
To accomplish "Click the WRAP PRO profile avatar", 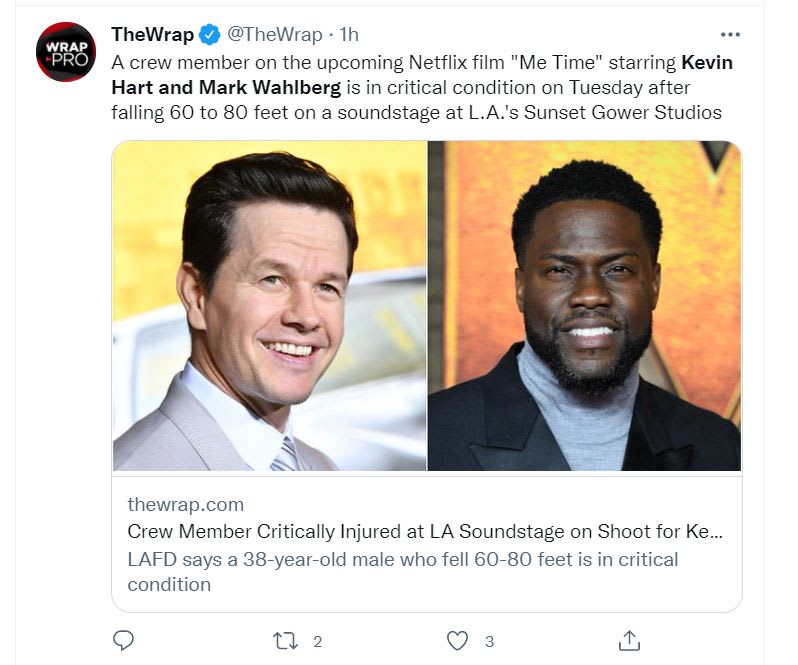I will coord(66,52).
